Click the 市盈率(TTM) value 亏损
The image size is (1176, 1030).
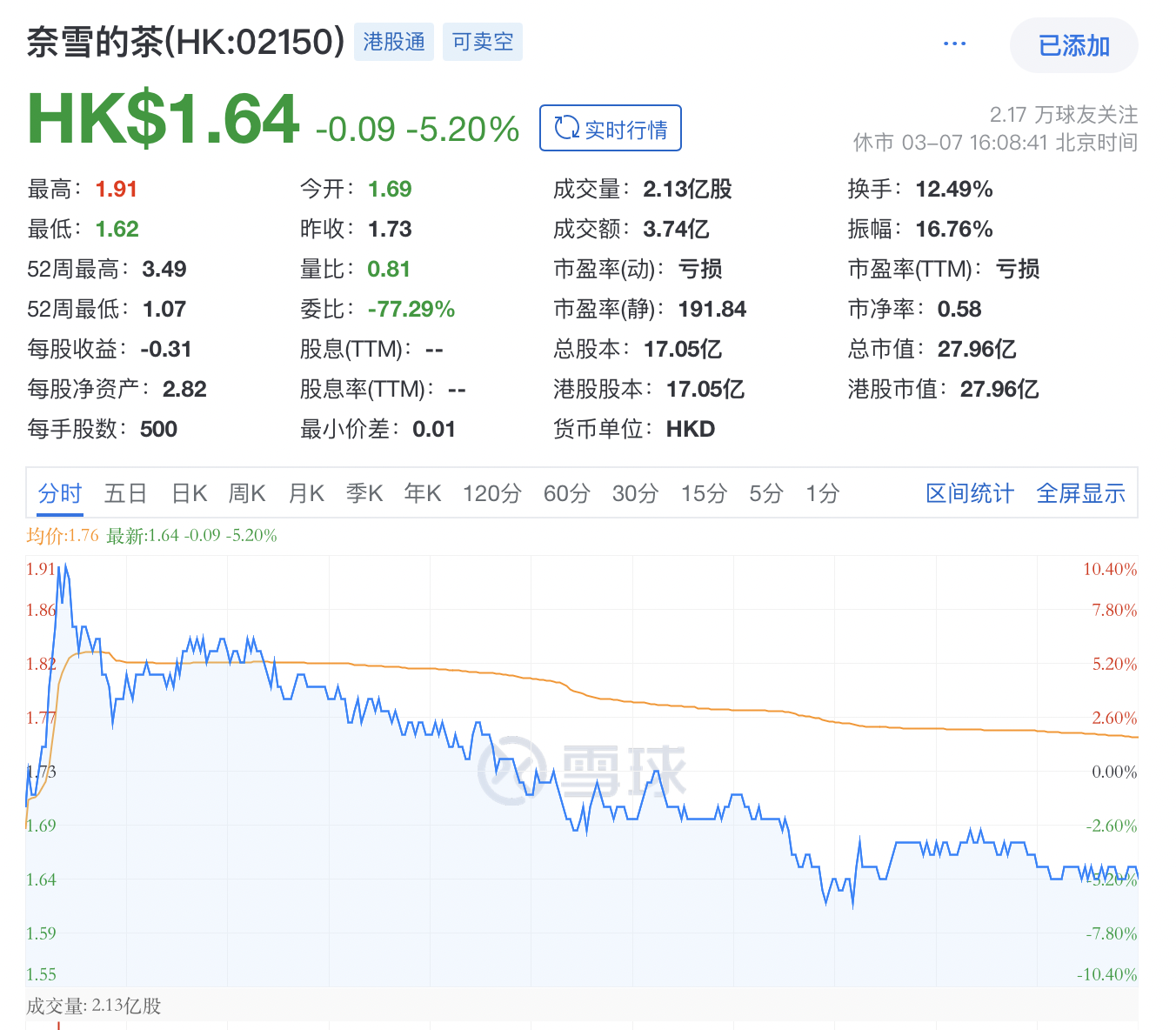[1018, 269]
